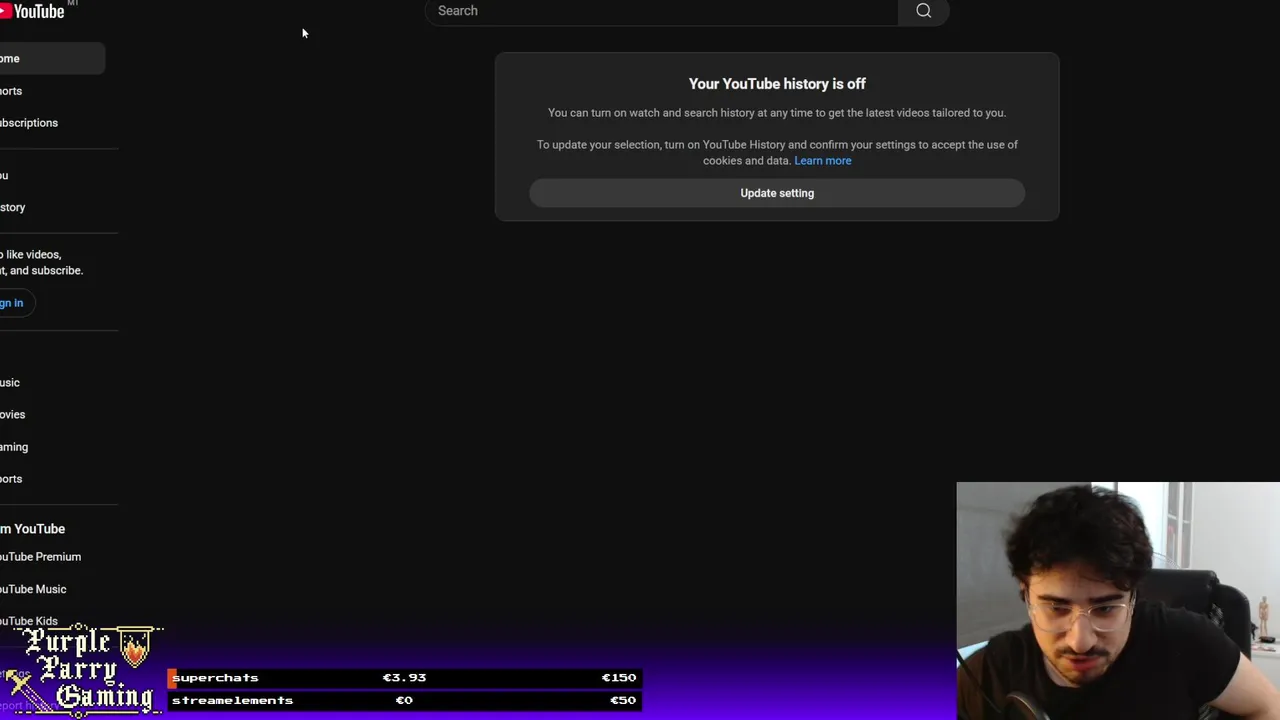
Task: Click the Update setting button
Action: pyautogui.click(x=777, y=193)
